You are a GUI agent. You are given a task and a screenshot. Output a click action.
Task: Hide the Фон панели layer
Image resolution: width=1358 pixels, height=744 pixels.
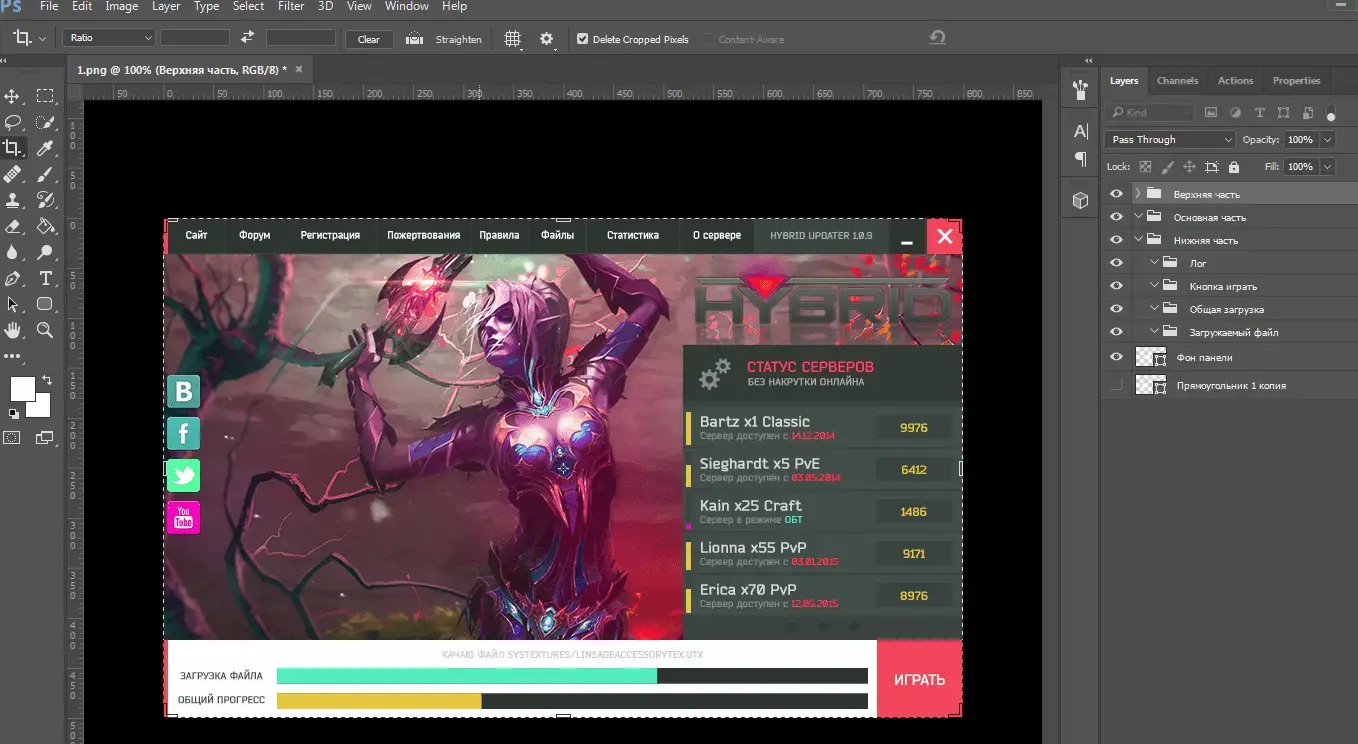(1117, 357)
